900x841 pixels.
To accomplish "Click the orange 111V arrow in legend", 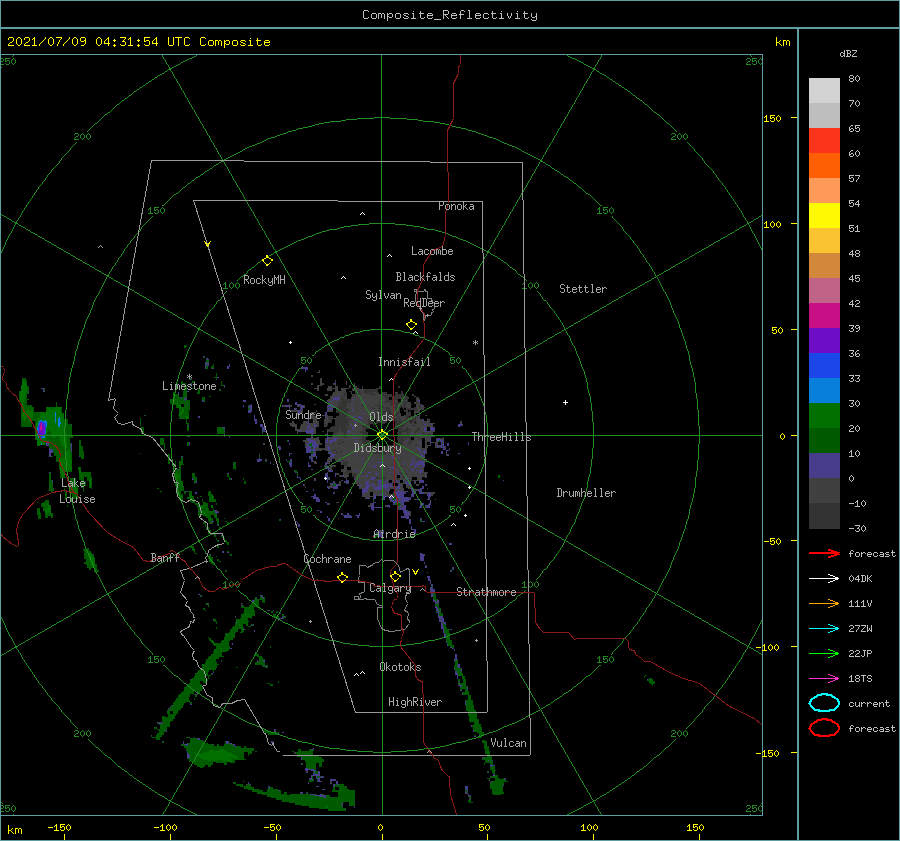I will [x=824, y=603].
